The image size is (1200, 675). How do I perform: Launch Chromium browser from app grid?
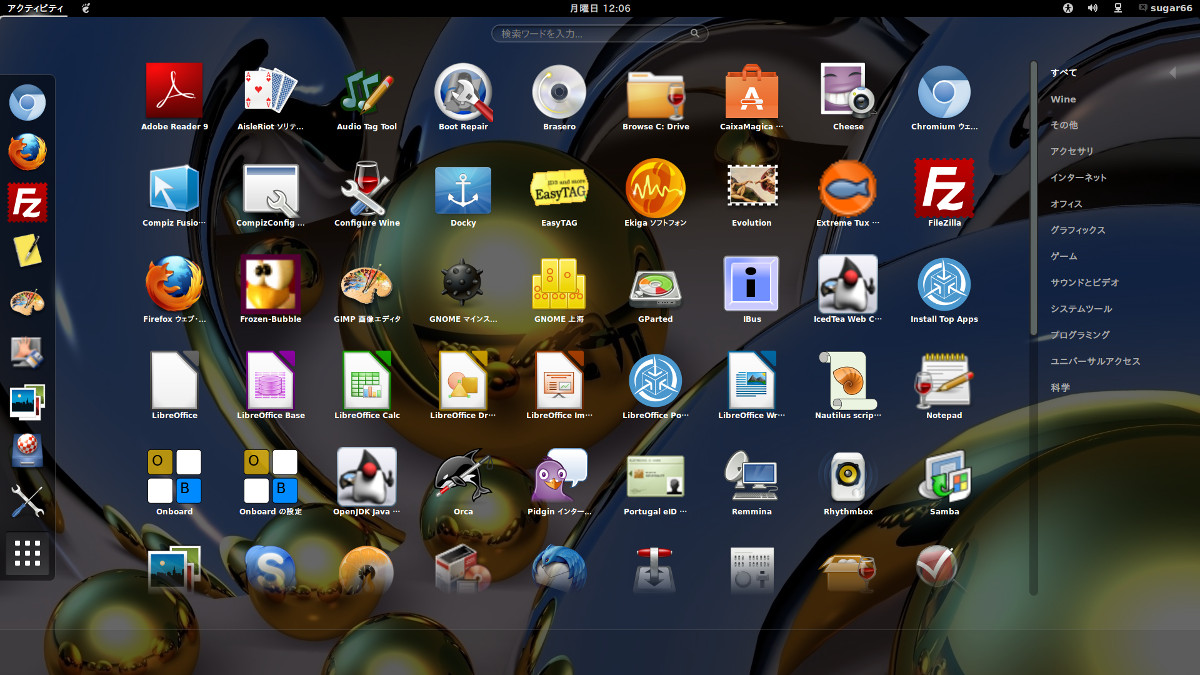point(944,91)
